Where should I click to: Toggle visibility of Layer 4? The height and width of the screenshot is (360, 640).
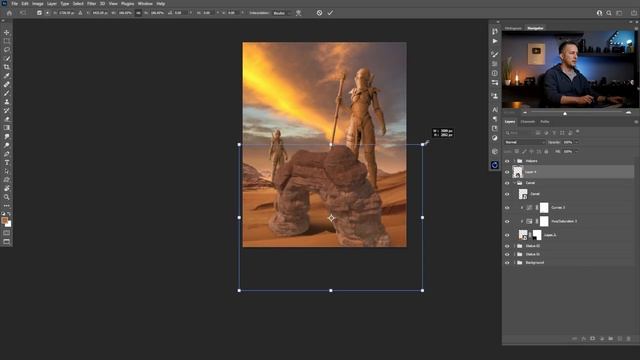pyautogui.click(x=507, y=172)
